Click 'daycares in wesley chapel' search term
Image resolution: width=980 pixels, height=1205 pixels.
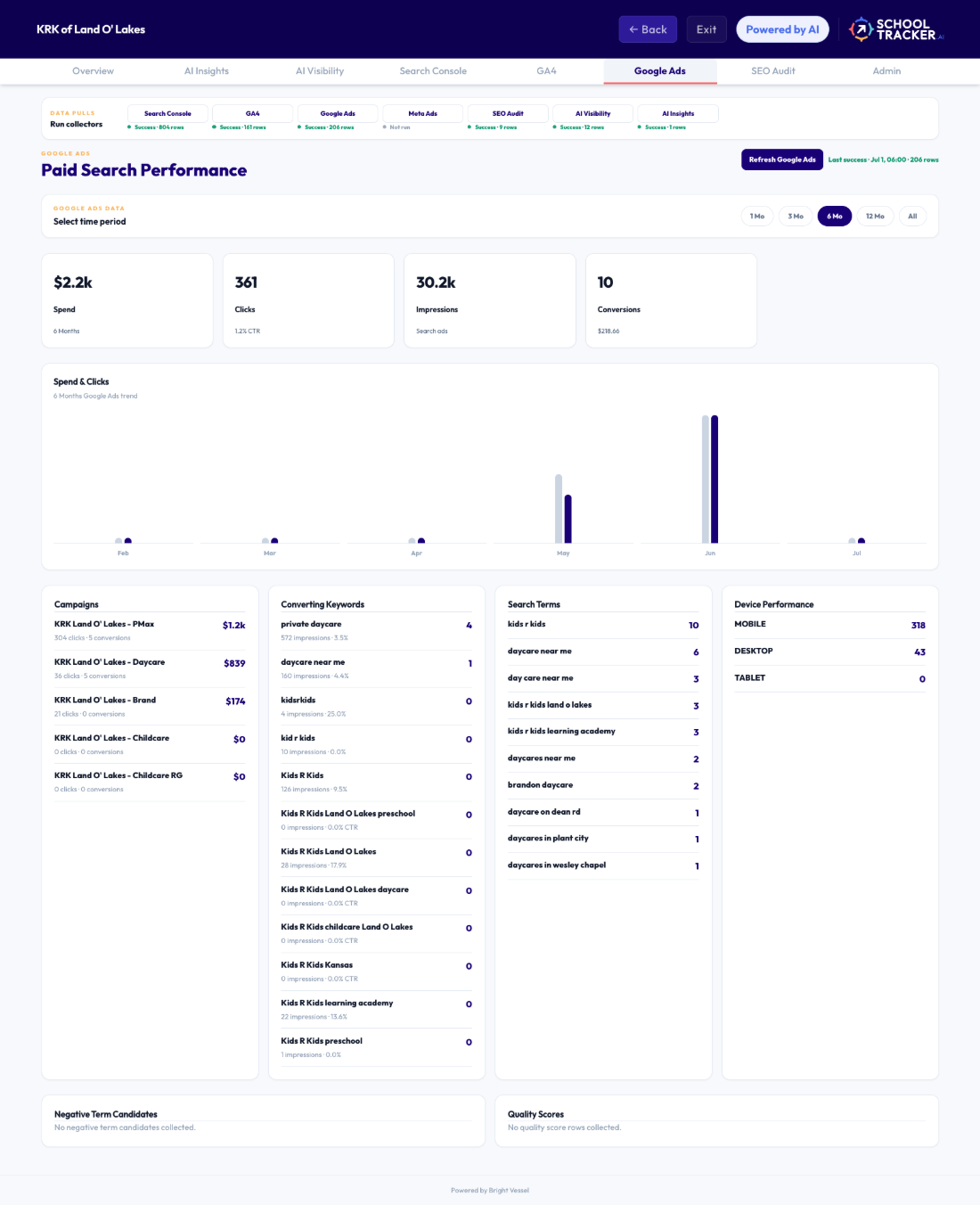(603, 865)
